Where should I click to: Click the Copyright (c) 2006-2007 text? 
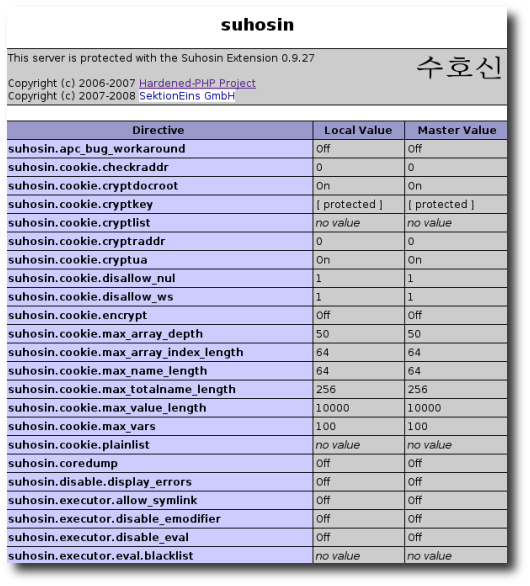[x=71, y=83]
